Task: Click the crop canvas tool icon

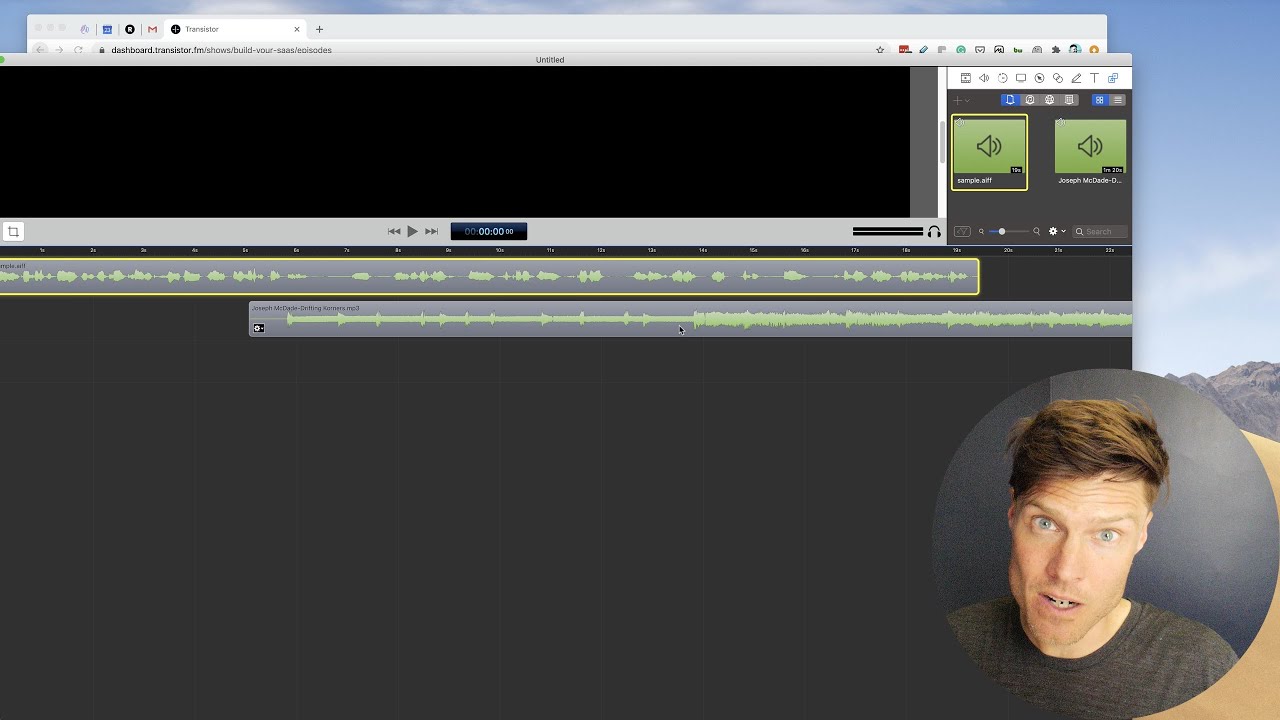Action: pos(13,231)
